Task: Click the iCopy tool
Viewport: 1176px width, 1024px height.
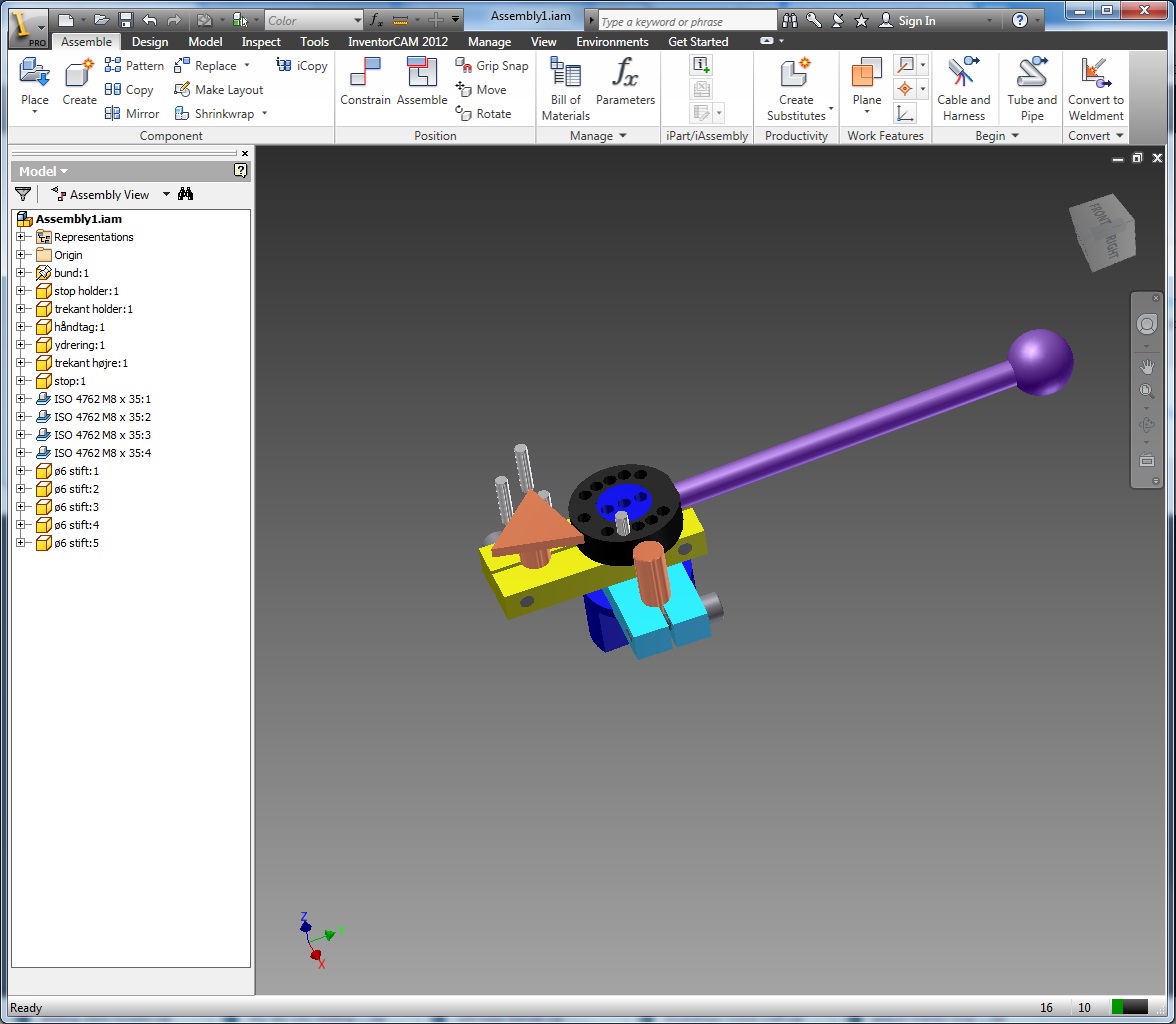Action: tap(302, 65)
